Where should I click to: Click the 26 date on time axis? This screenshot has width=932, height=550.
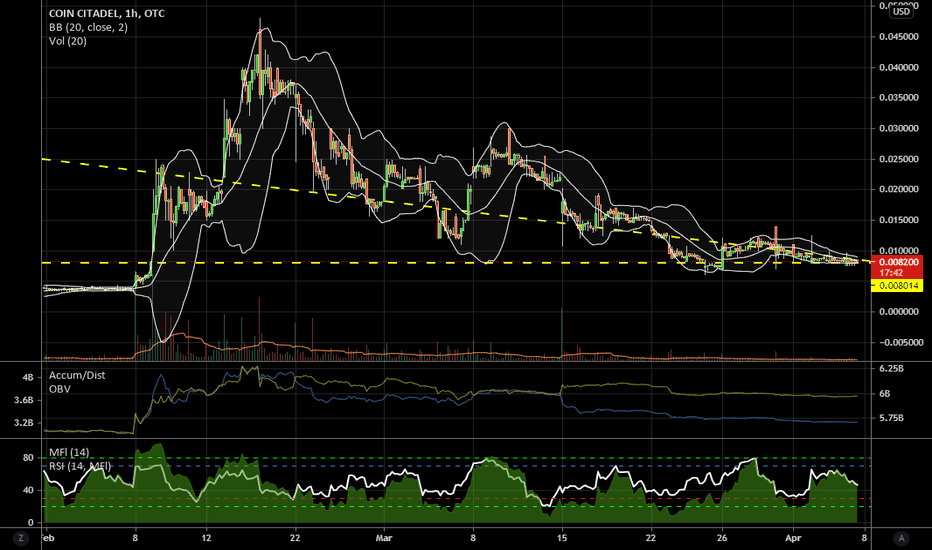click(x=722, y=538)
